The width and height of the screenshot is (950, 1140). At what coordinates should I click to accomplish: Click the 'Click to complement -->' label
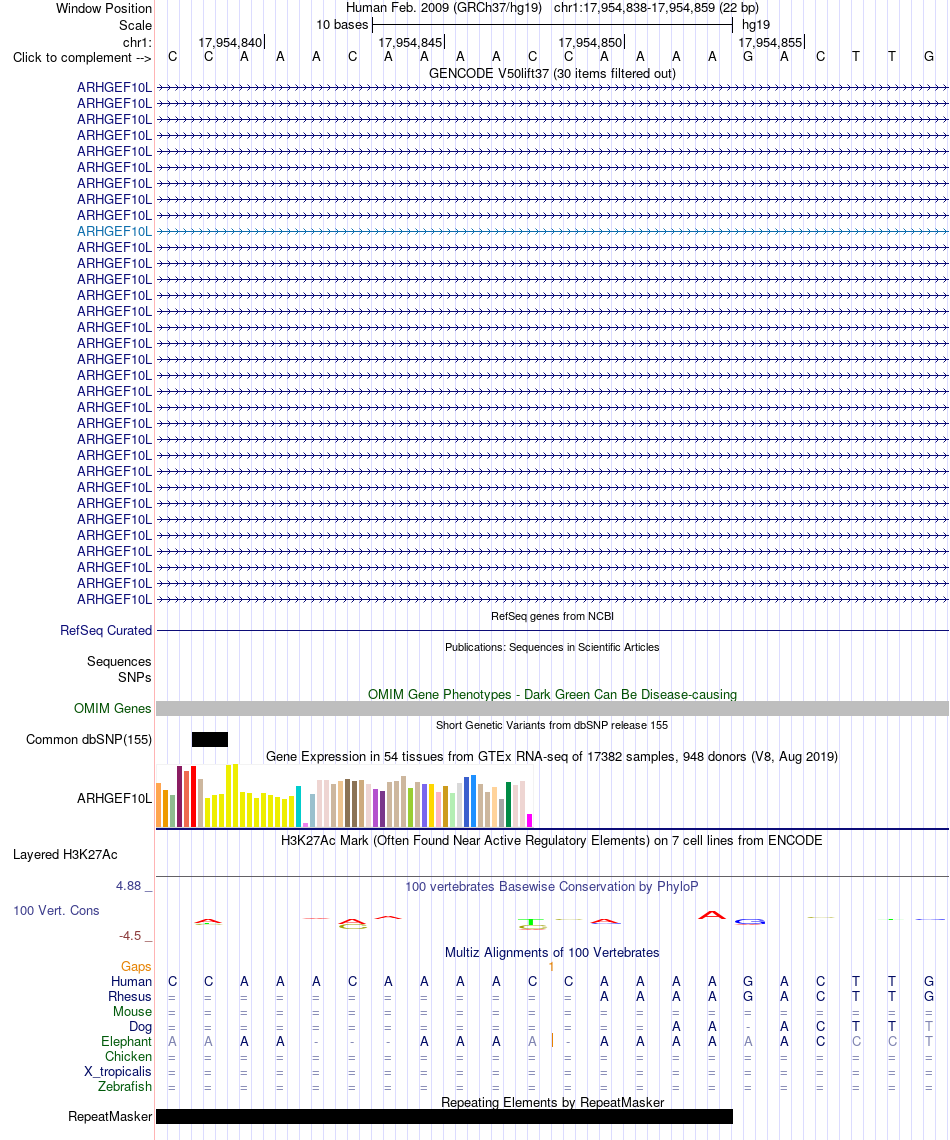[82, 57]
